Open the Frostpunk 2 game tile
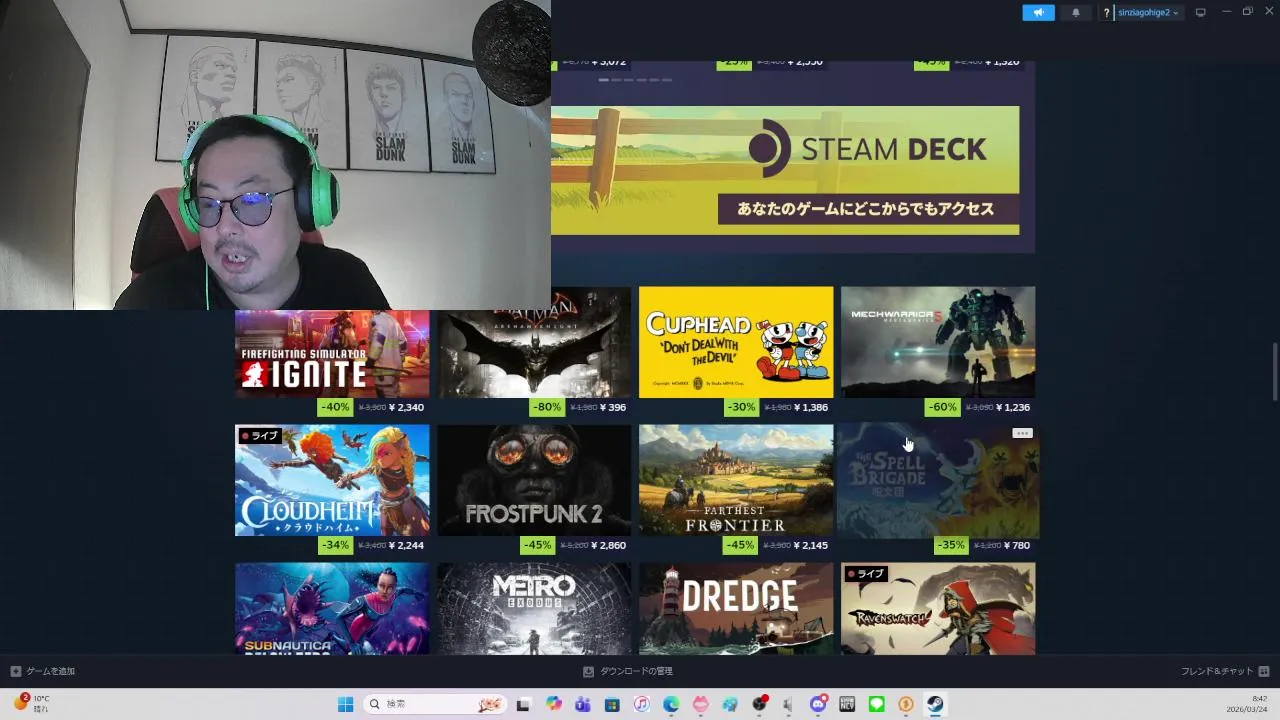 [x=534, y=480]
